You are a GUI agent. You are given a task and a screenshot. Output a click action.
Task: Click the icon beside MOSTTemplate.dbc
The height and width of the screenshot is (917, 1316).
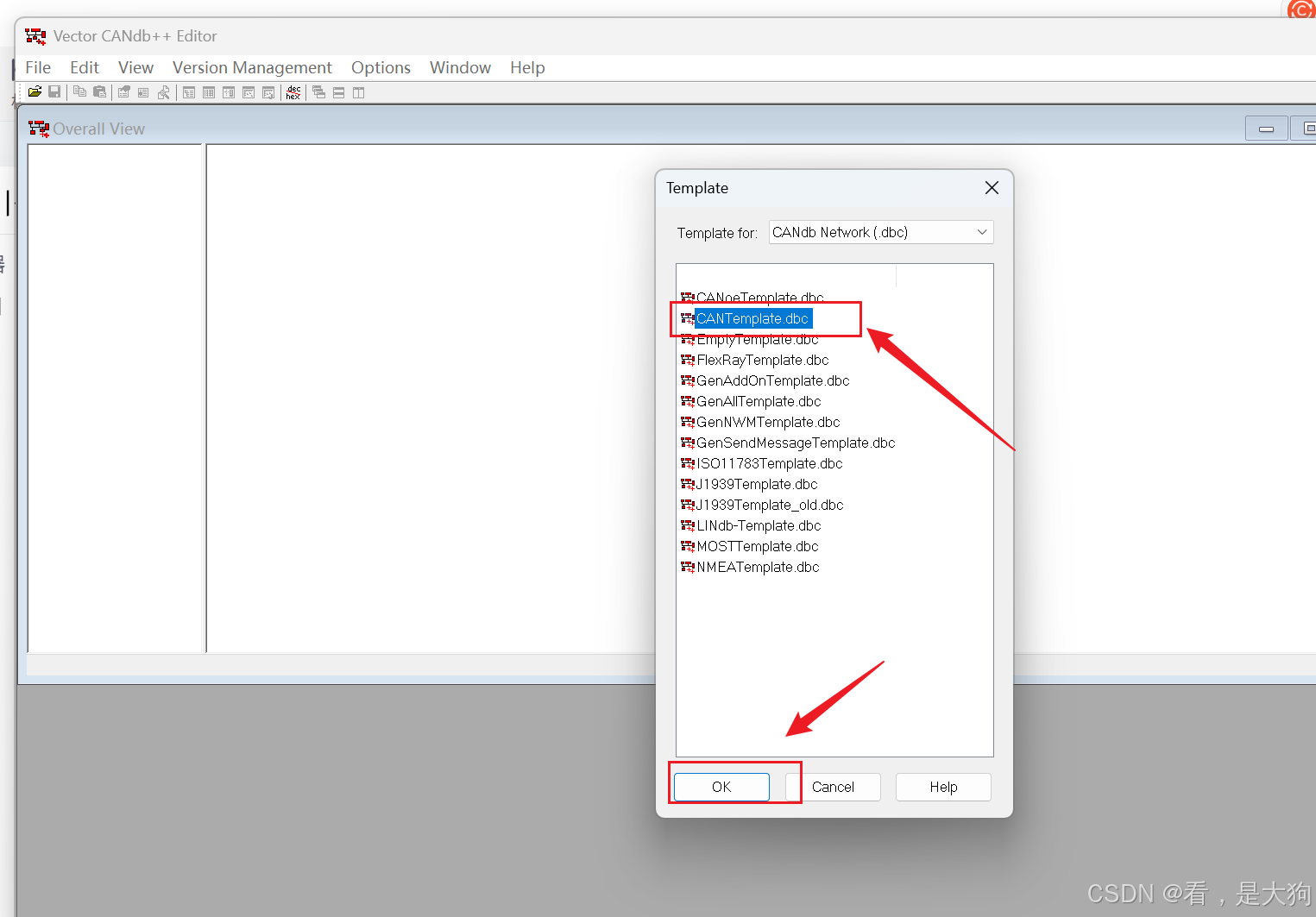pos(688,546)
